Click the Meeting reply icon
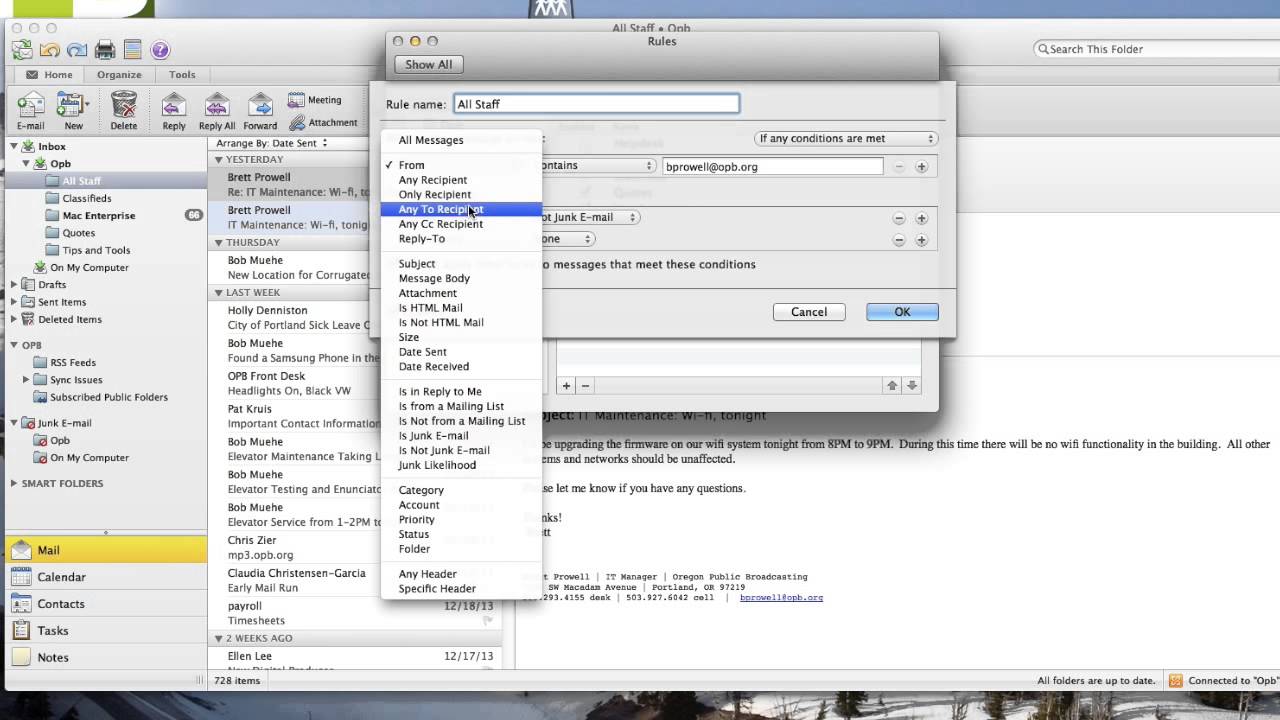The width and height of the screenshot is (1280, 720). coord(315,100)
